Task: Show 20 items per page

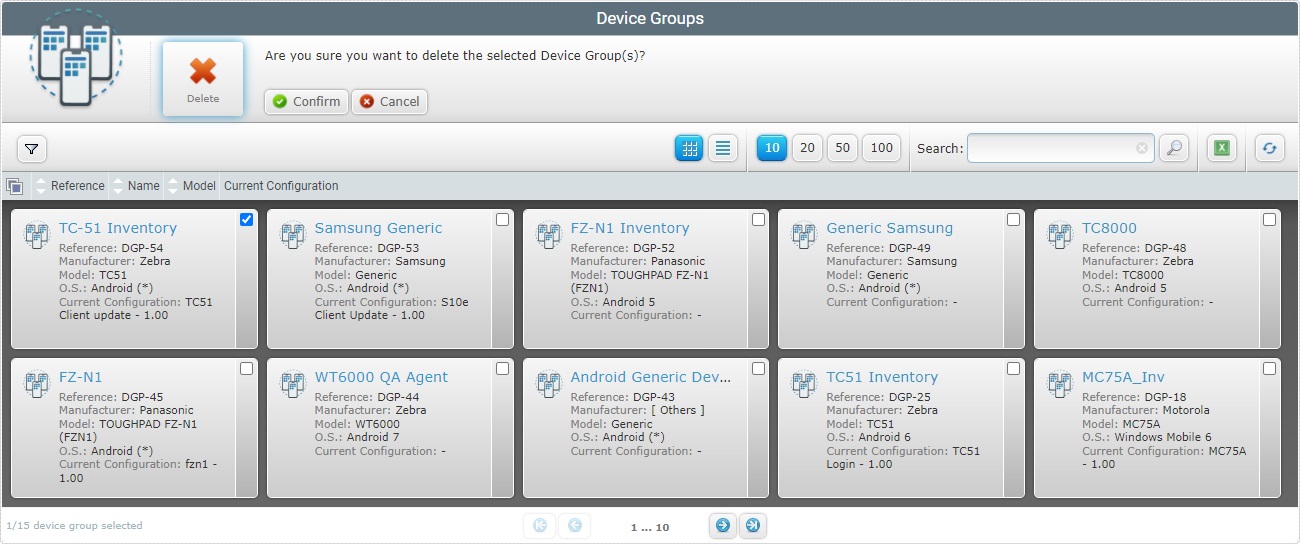Action: (x=807, y=148)
